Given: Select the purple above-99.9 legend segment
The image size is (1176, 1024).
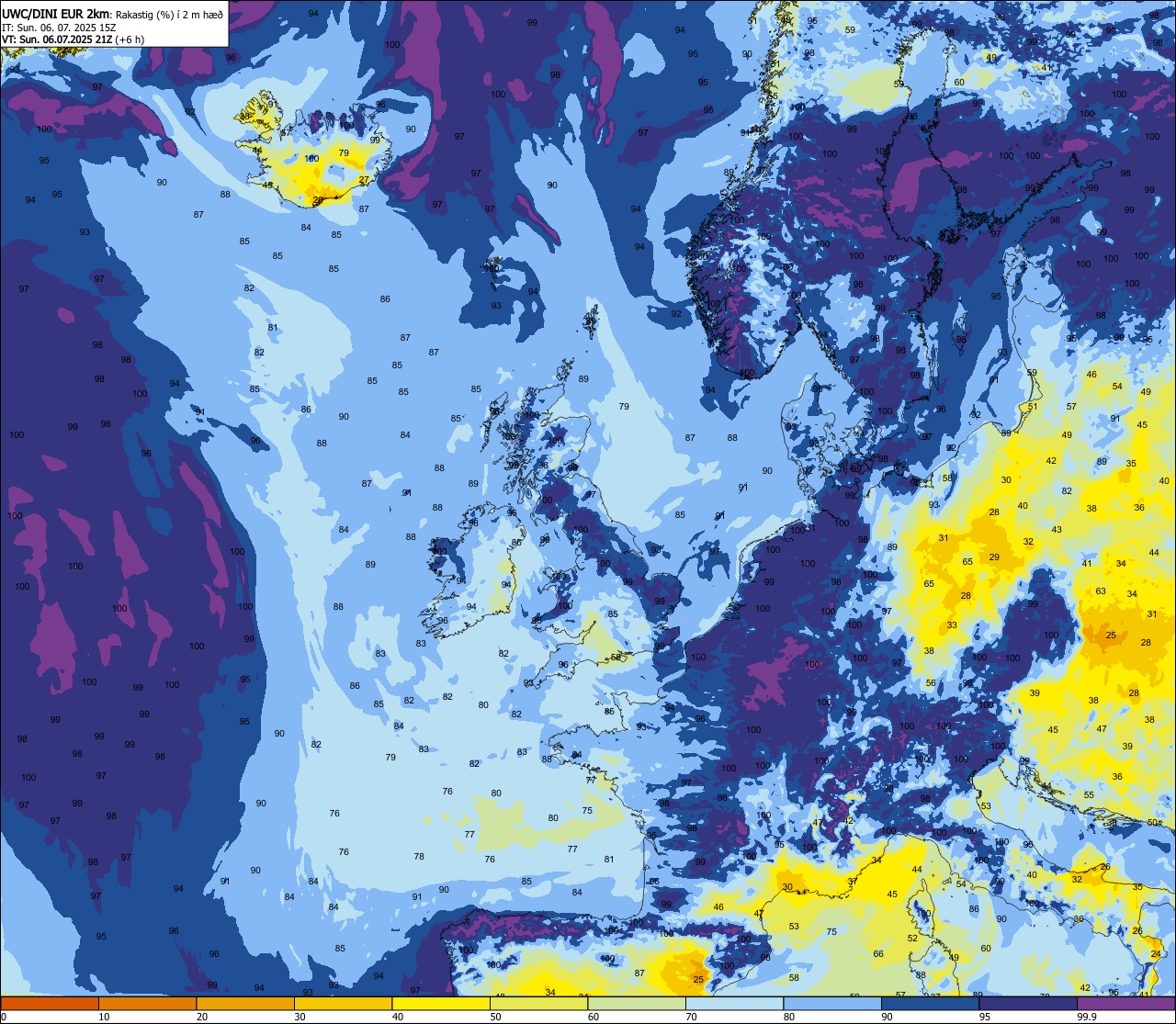Looking at the screenshot, I should coord(1125,1003).
